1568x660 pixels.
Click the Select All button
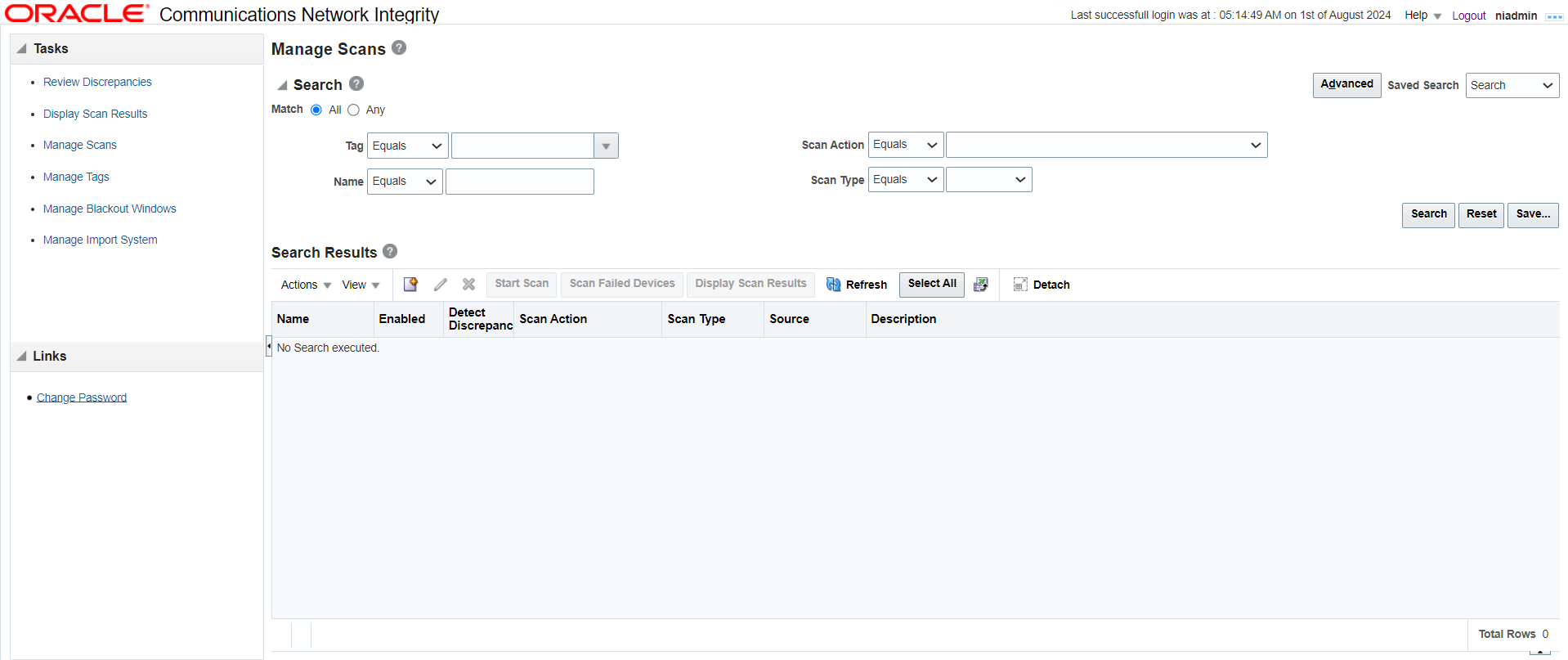932,284
